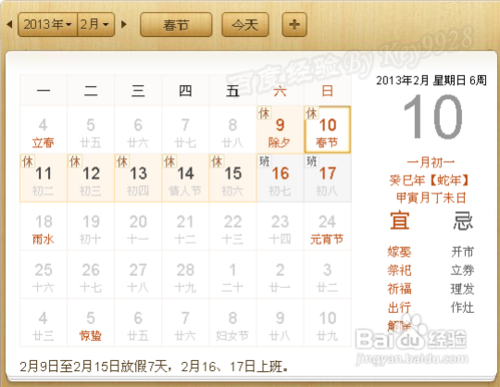Screen dimensions: 500x387
Task: Jump to today with 今天 button
Action: coord(245,24)
